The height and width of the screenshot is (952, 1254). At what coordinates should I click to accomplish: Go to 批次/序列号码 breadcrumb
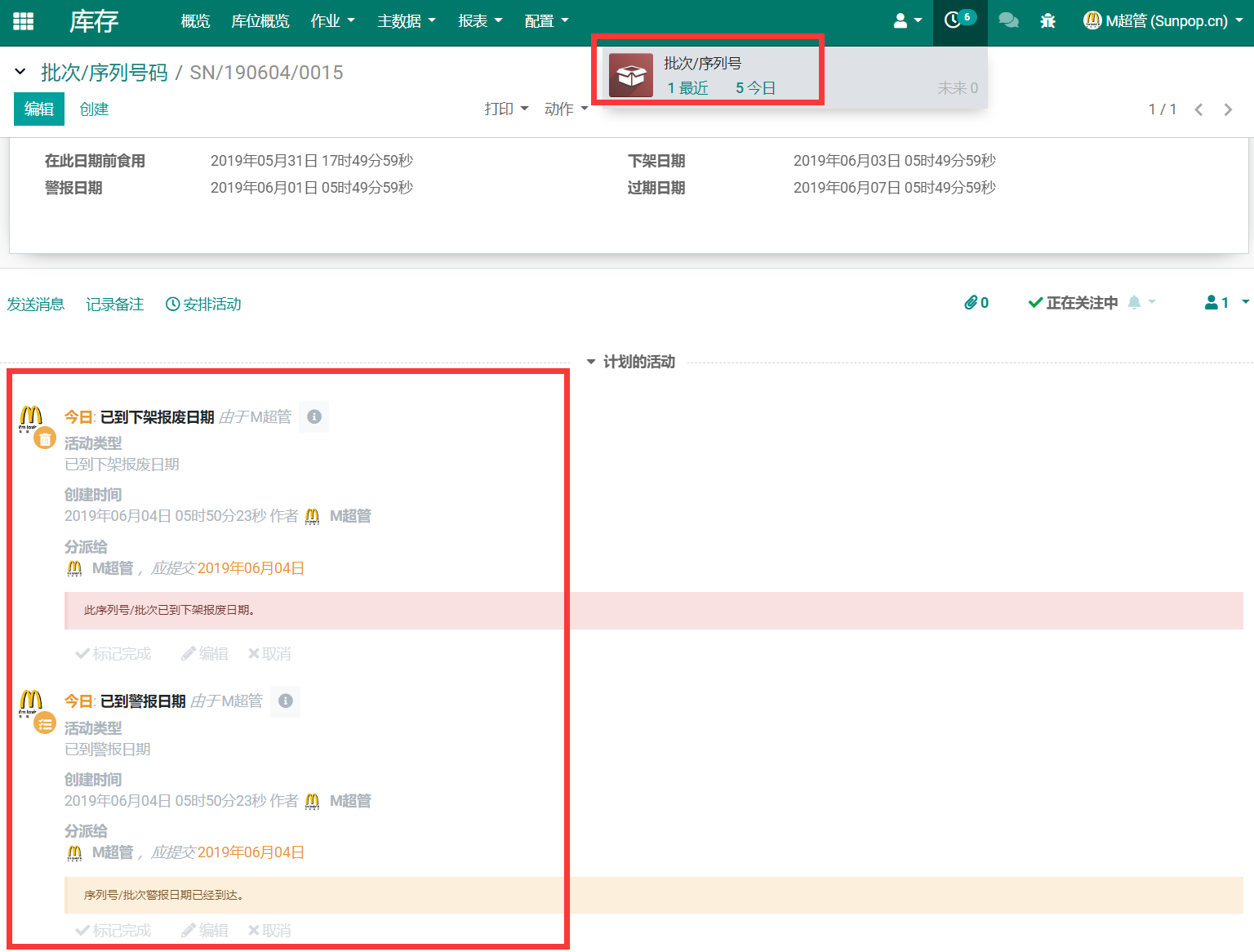[x=104, y=73]
